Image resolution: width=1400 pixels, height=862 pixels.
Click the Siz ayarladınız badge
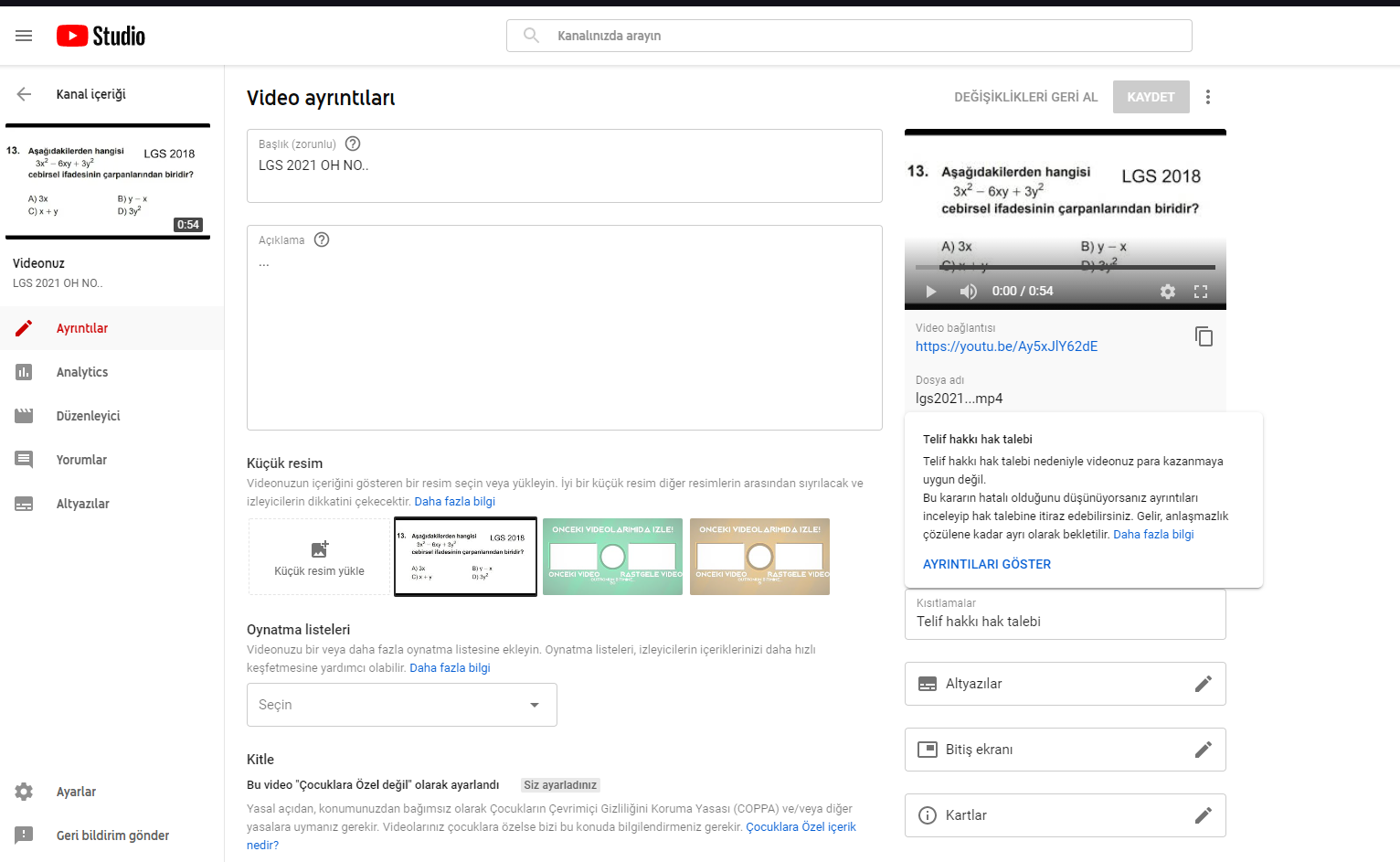pyautogui.click(x=560, y=785)
